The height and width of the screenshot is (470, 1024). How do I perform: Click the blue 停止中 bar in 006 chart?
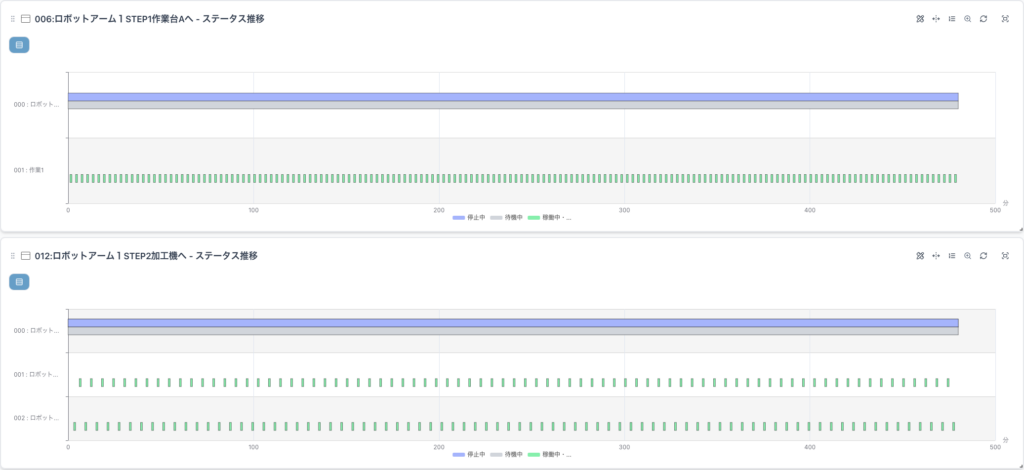[x=513, y=97]
